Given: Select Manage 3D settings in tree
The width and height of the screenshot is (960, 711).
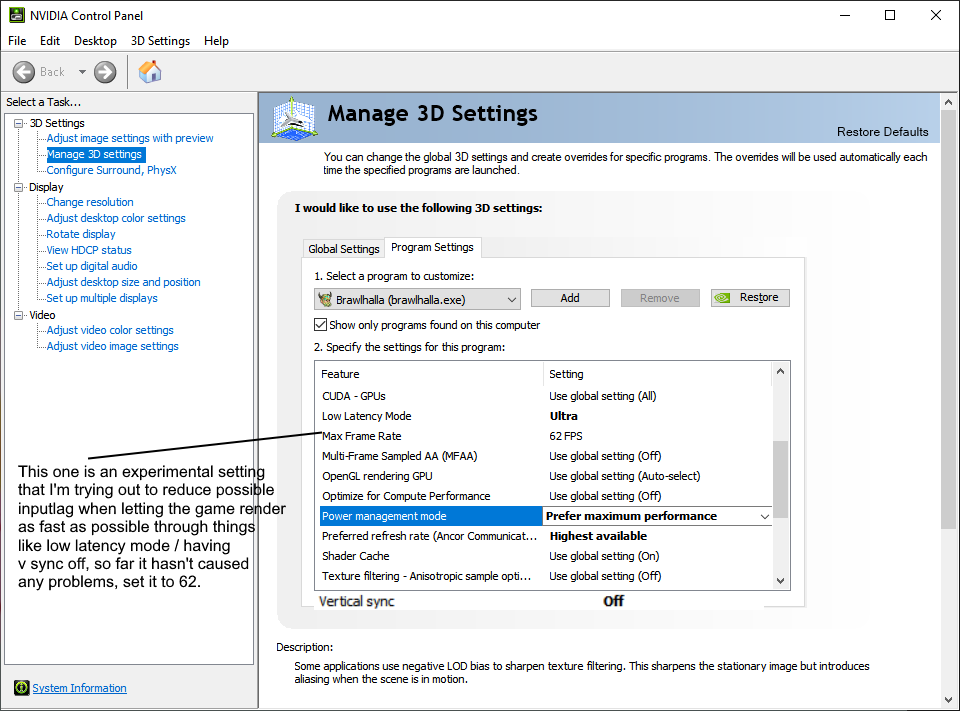Looking at the screenshot, I should 96,154.
